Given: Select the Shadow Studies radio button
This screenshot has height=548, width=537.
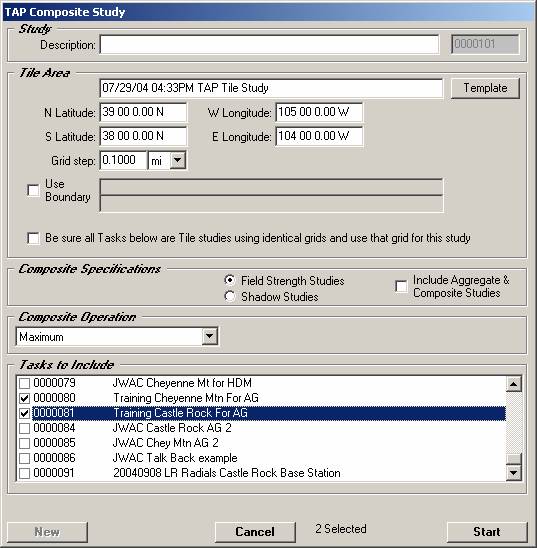Looking at the screenshot, I should [x=230, y=296].
